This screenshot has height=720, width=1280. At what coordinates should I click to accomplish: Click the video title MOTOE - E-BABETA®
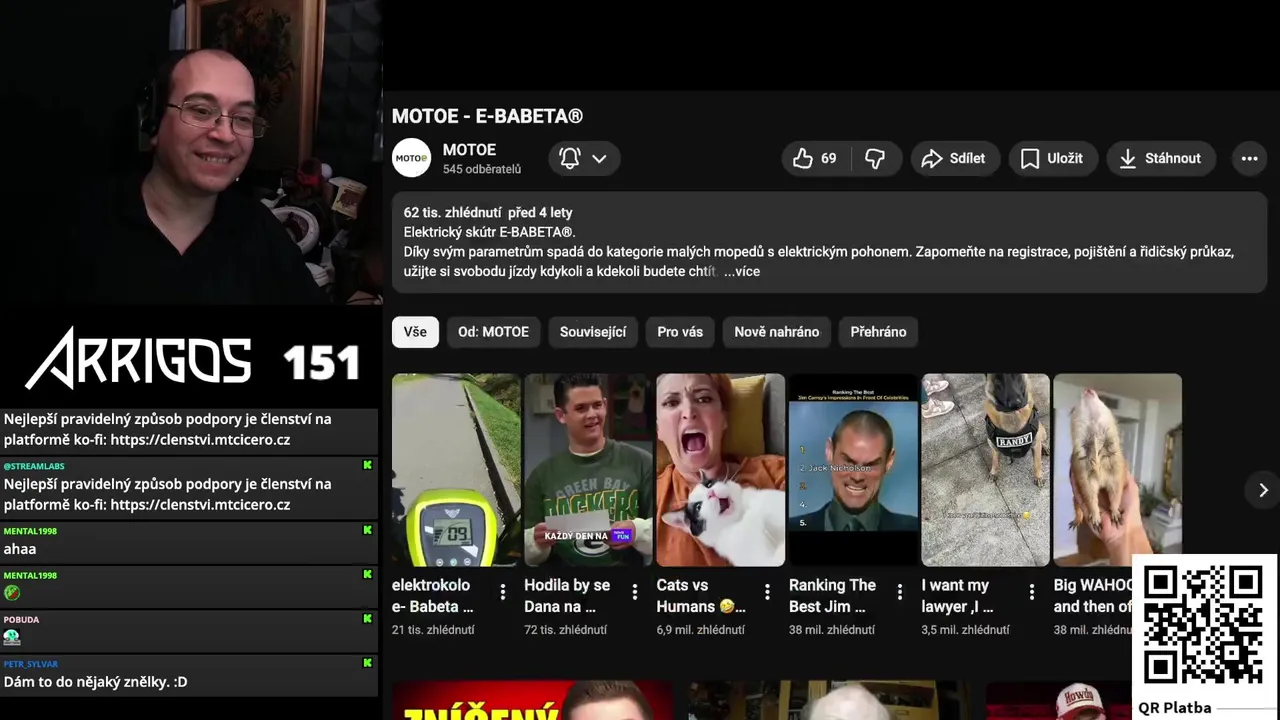pyautogui.click(x=487, y=116)
